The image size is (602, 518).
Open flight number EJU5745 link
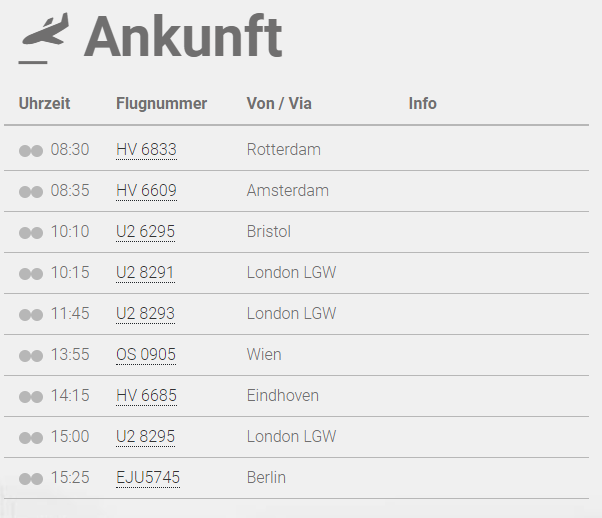(148, 478)
